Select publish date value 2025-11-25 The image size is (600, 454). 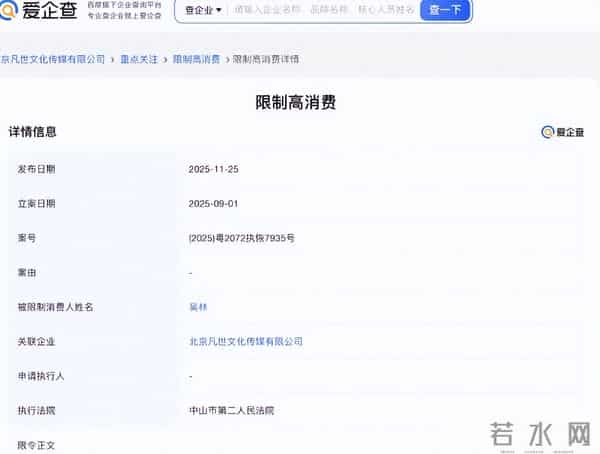coord(214,169)
